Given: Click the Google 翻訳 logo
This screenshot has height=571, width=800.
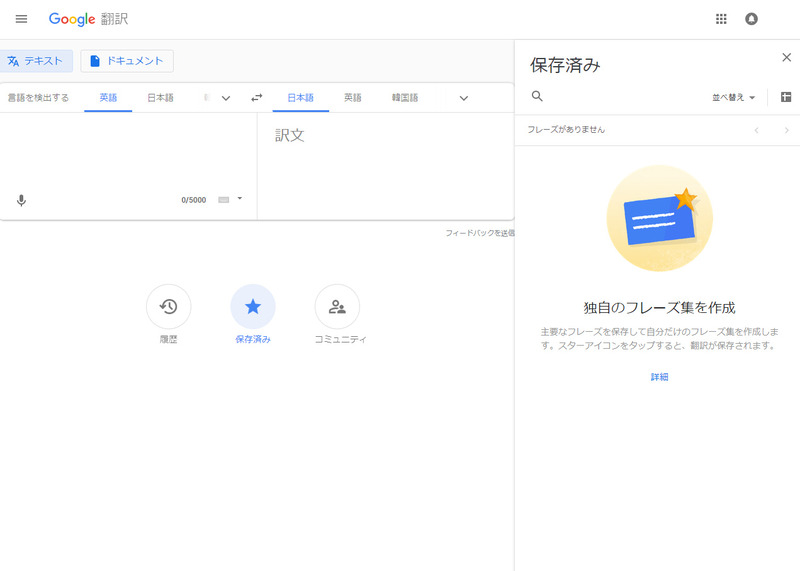Looking at the screenshot, I should point(88,19).
